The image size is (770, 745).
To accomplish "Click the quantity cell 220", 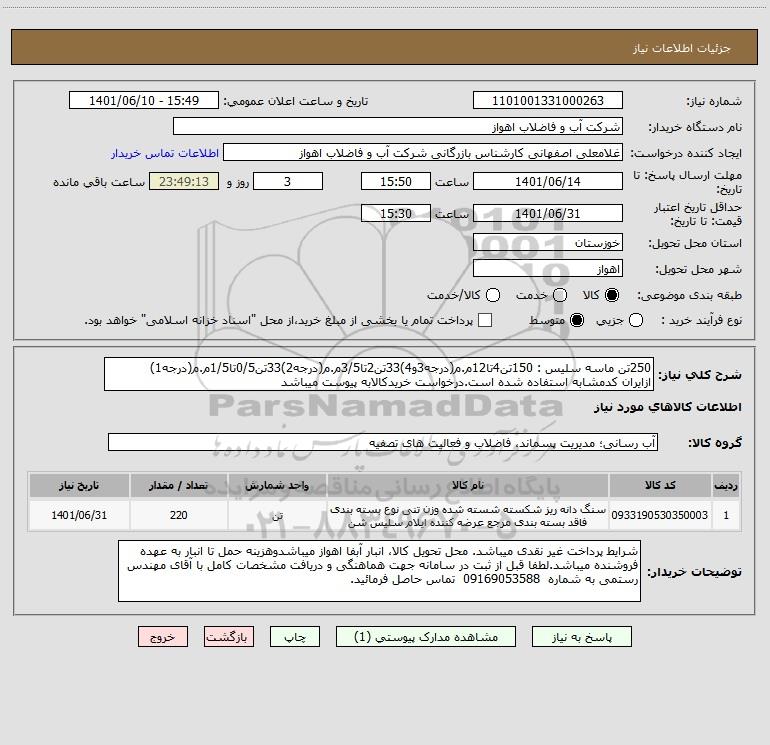I will click(x=178, y=515).
